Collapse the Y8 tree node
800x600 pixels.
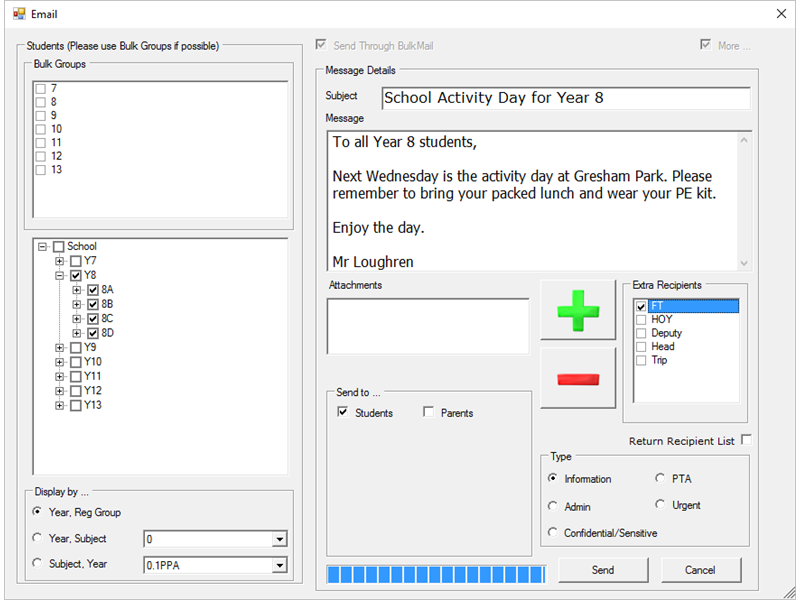point(60,275)
